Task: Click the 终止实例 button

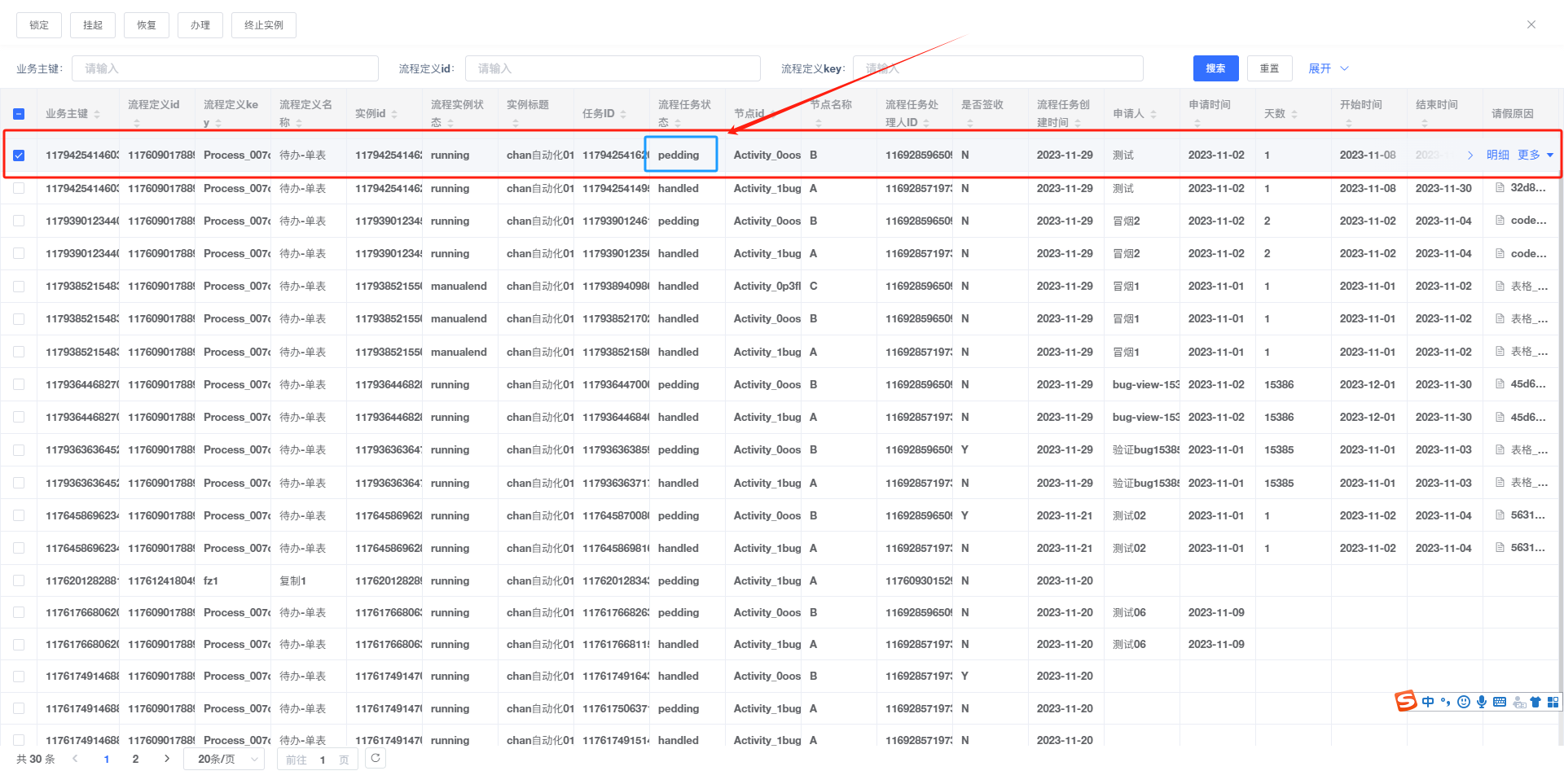Action: point(263,25)
